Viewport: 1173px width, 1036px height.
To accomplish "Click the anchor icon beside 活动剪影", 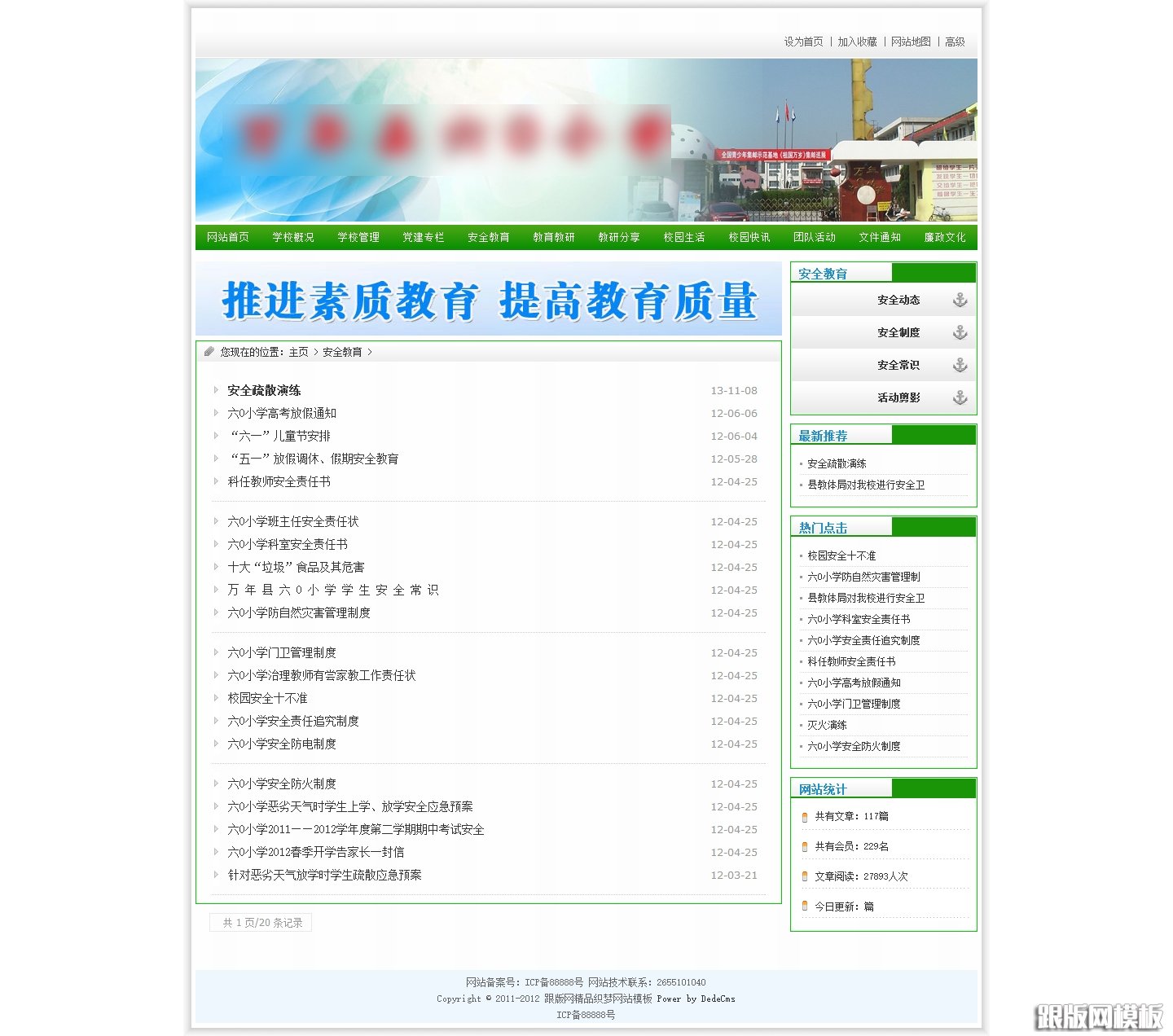I will [x=960, y=397].
